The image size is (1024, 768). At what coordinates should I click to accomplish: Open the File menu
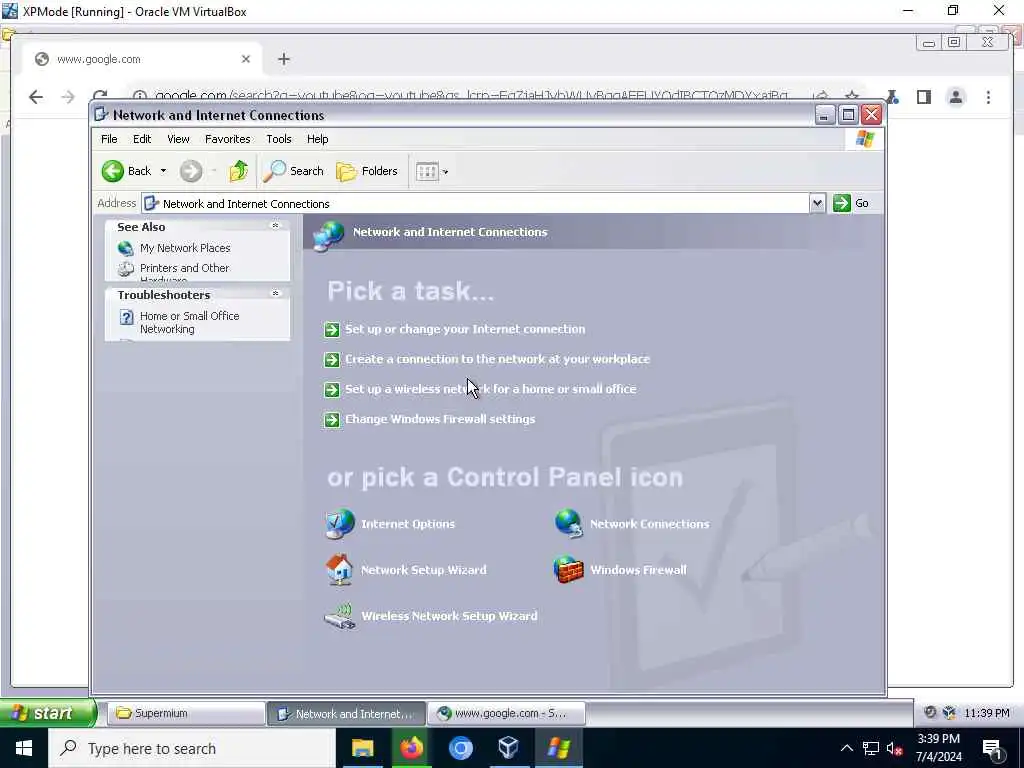109,139
